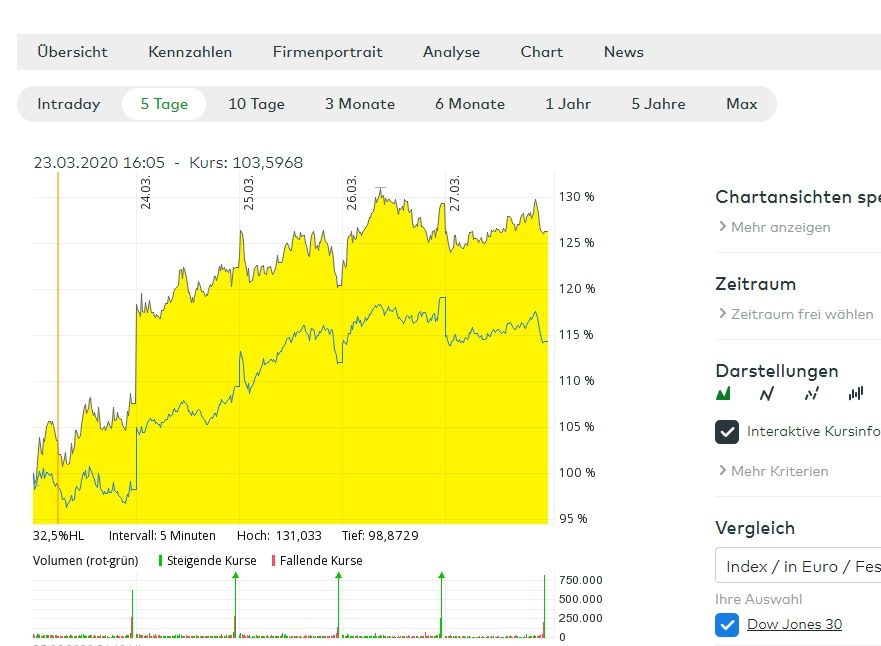
Task: Open the Kennzahlen tab
Action: click(x=190, y=52)
